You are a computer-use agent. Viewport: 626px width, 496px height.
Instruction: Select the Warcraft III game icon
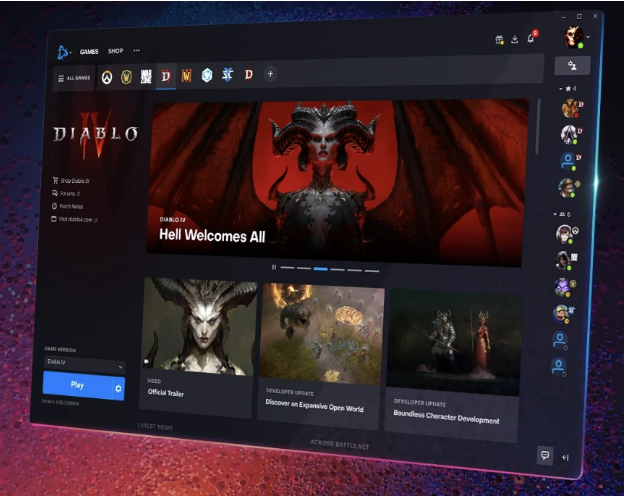point(186,75)
